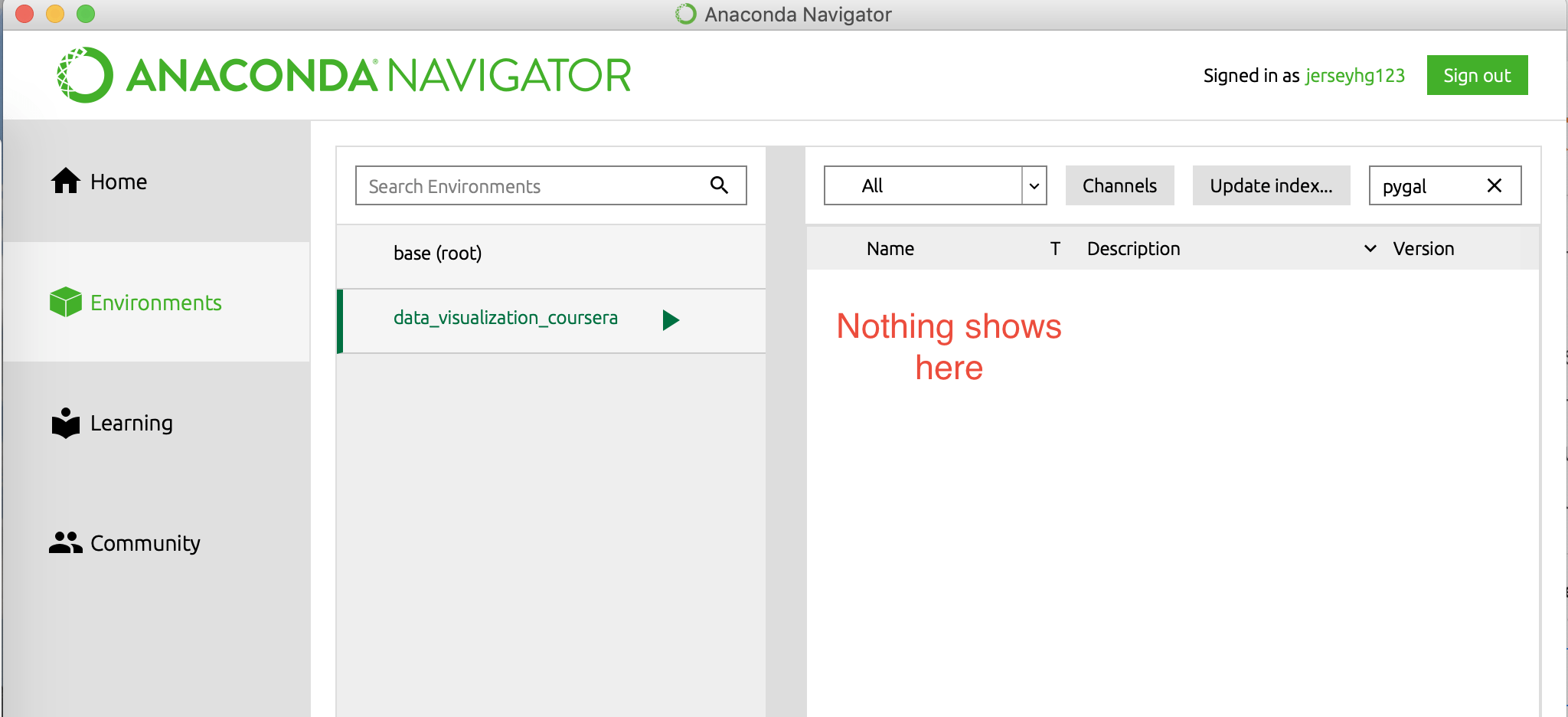The width and height of the screenshot is (1568, 717).
Task: Click the Sign out button
Action: pos(1477,75)
